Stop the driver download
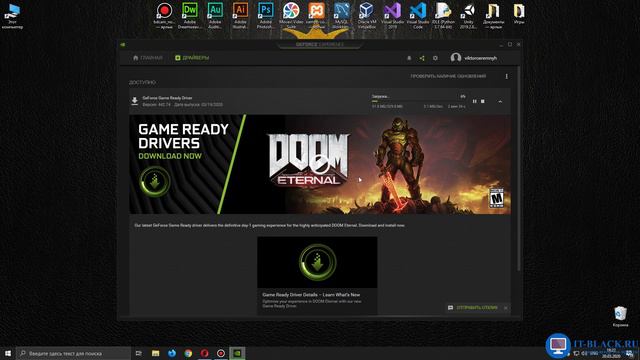The height and width of the screenshot is (360, 640). click(x=482, y=101)
